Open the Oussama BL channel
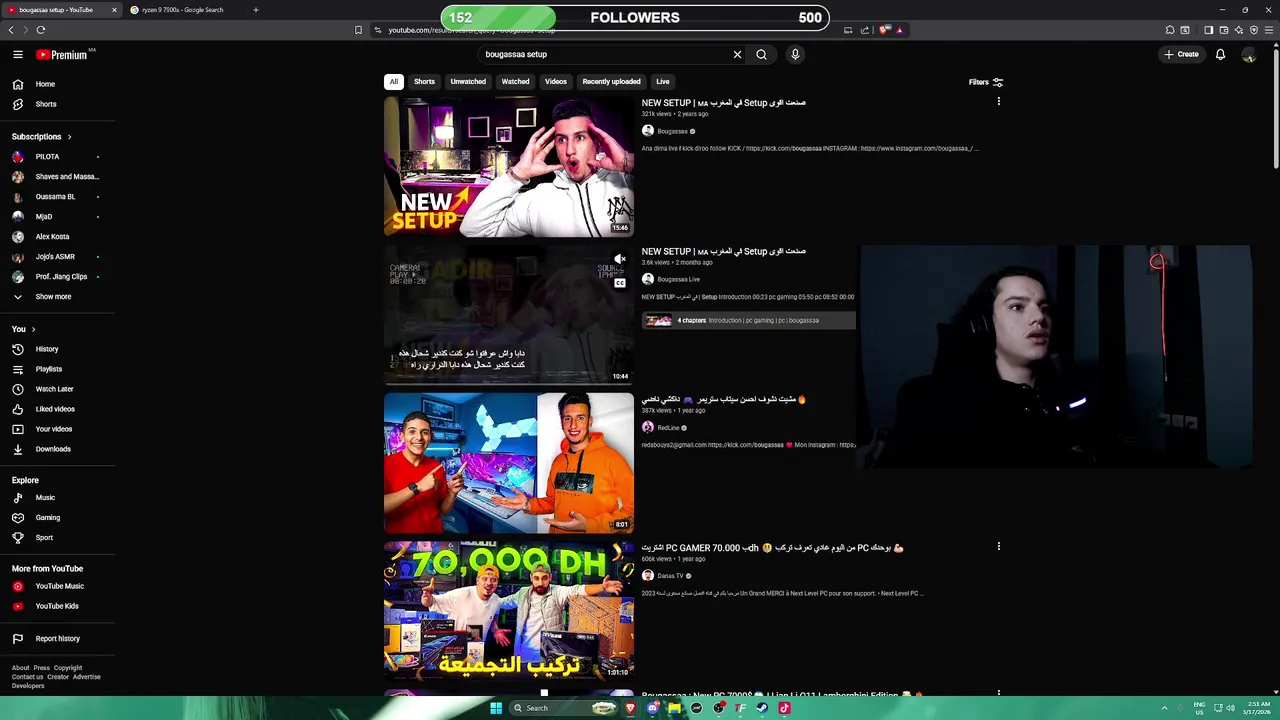1280x720 pixels. (57, 197)
